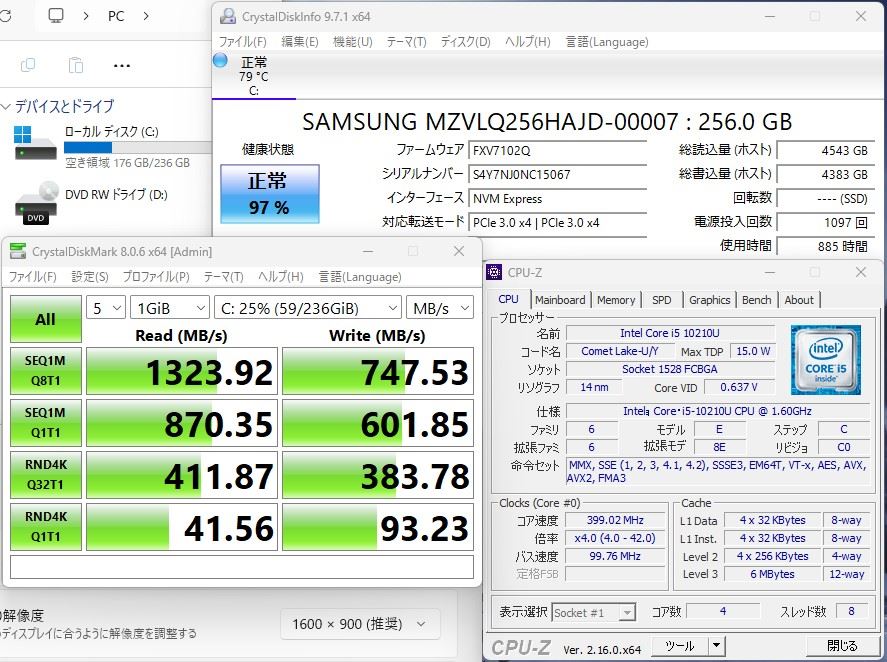Run the RND4K Q32T1 benchmark
Image resolution: width=887 pixels, height=662 pixels.
[45, 475]
